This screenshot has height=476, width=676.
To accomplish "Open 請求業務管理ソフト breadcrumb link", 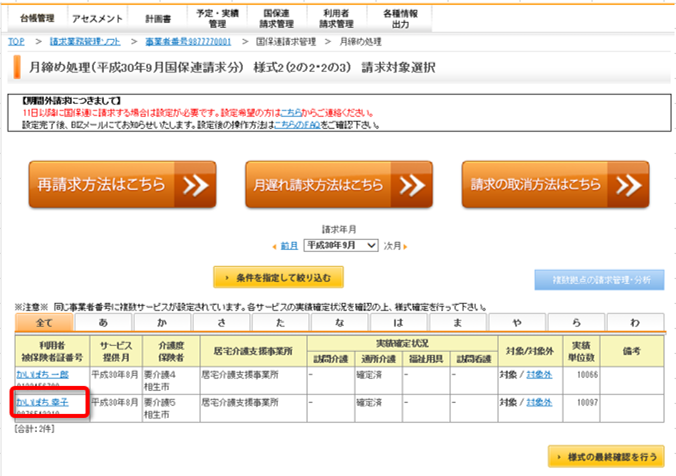I will [85, 41].
